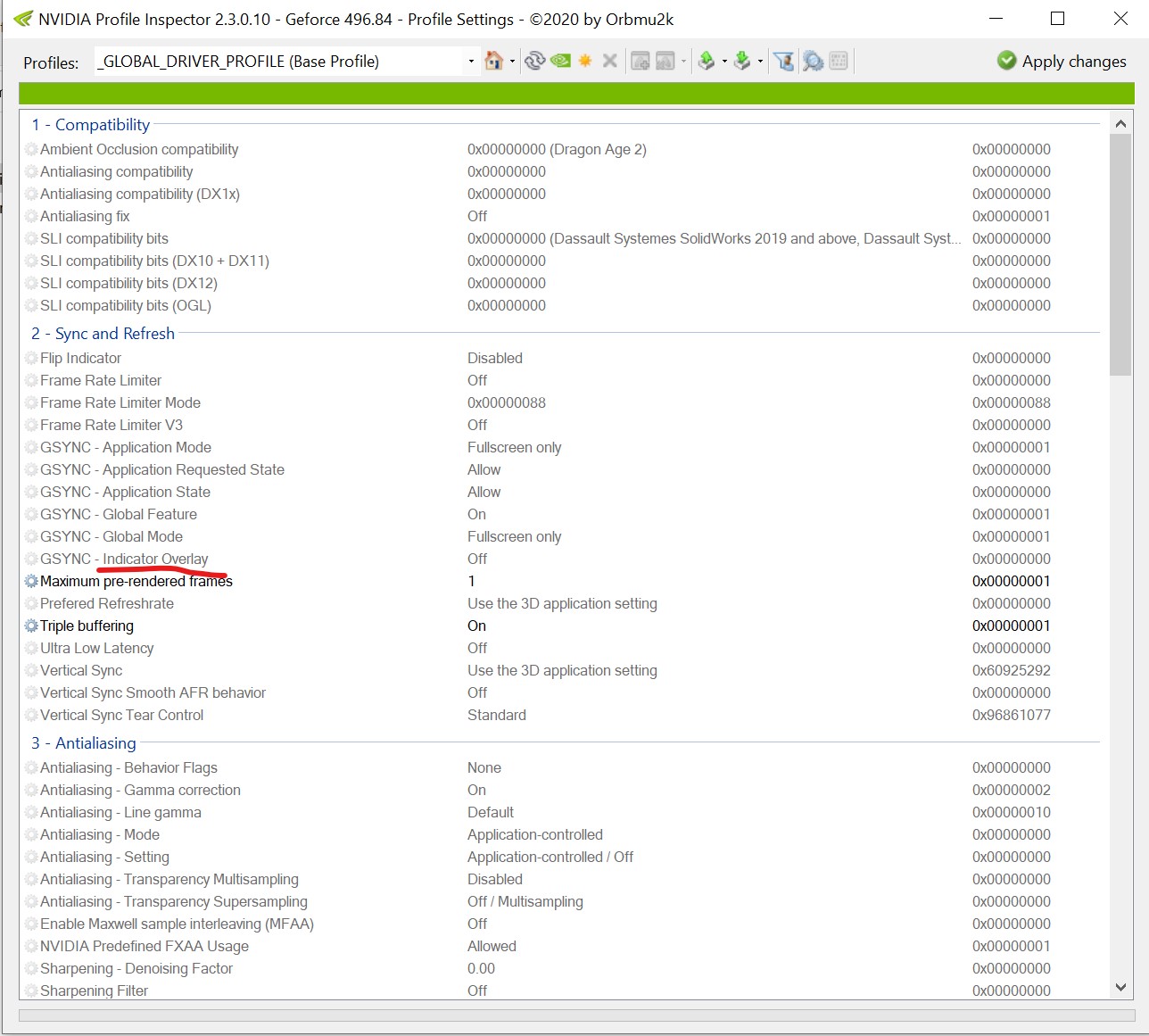The height and width of the screenshot is (1036, 1149).
Task: Click the 'Fullscreen only' value of GSYNC - Global Mode
Action: pyautogui.click(x=514, y=536)
